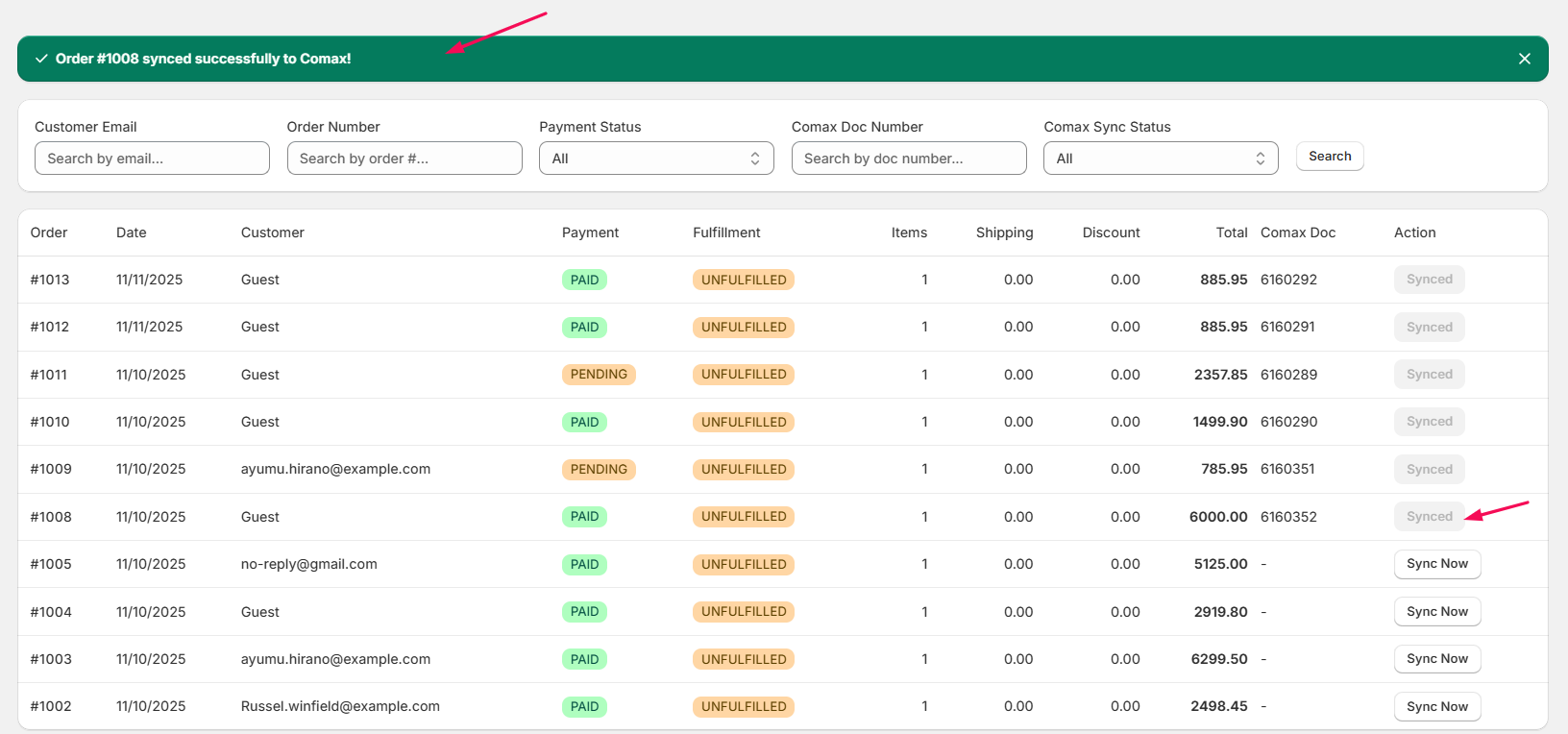Image resolution: width=1568 pixels, height=734 pixels.
Task: Click the Synced button for order #1008
Action: coord(1429,517)
